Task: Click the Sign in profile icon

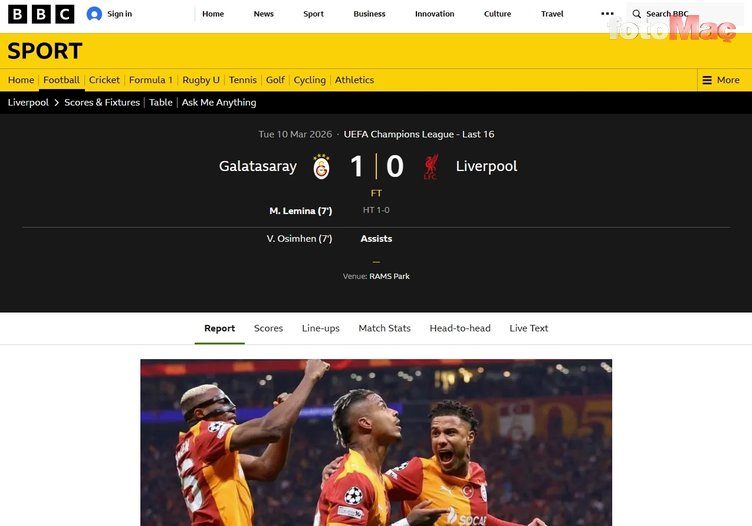Action: pyautogui.click(x=94, y=14)
